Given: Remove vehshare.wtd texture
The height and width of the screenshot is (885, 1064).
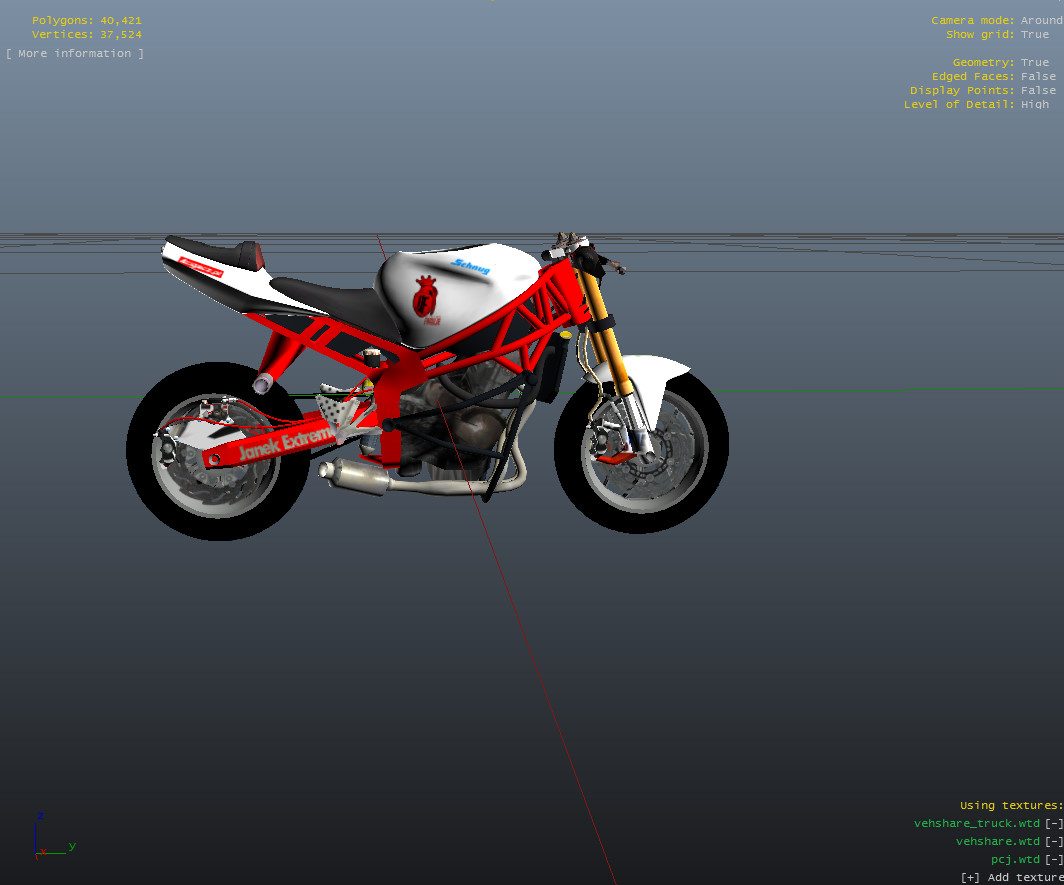Looking at the screenshot, I should (1054, 842).
